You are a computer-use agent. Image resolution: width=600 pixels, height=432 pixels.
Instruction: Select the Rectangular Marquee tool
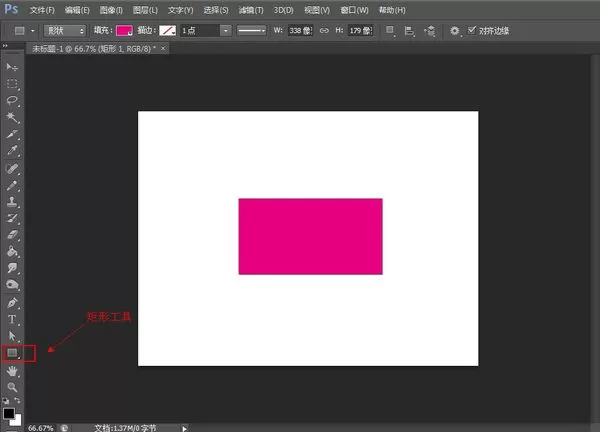12,84
